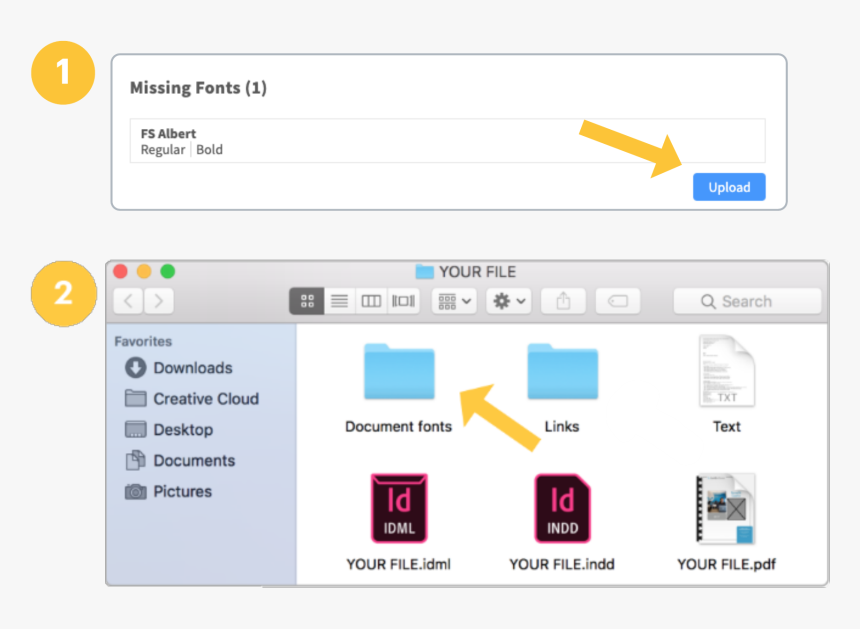Select the YOUR FILE.indd InDesign icon
Viewport: 860px width, 629px height.
click(x=562, y=508)
